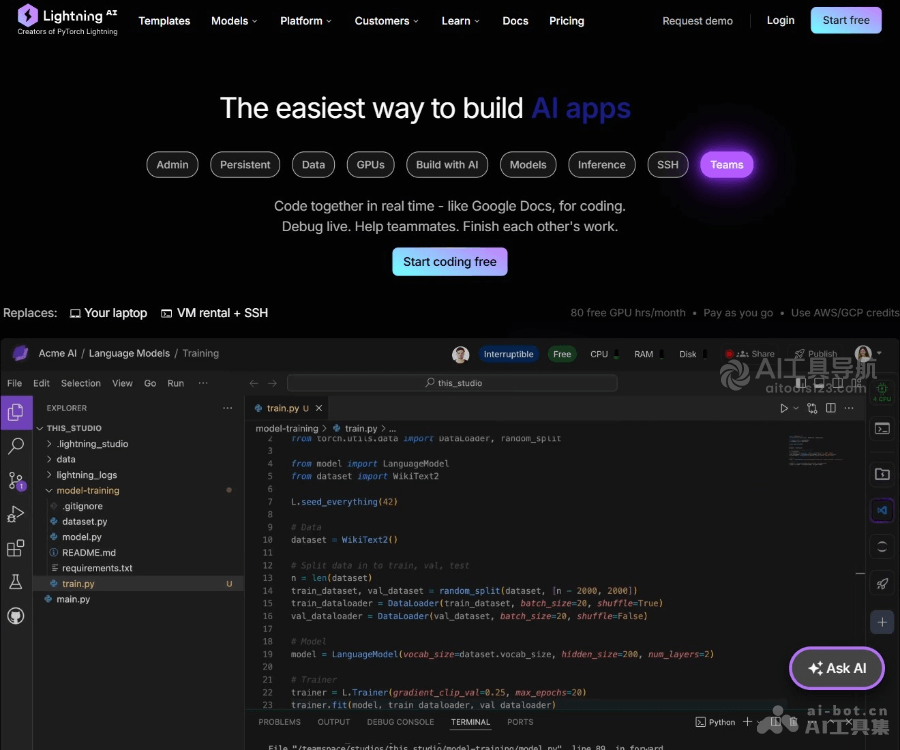Expand the data folder
The height and width of the screenshot is (750, 900).
tap(61, 459)
